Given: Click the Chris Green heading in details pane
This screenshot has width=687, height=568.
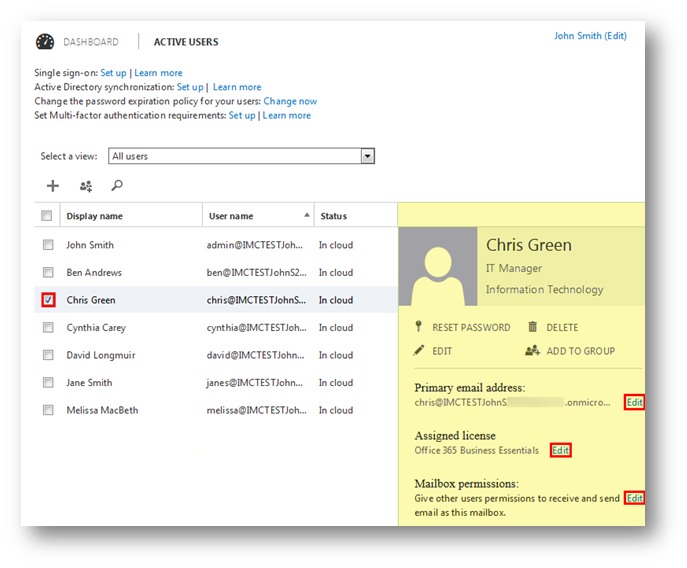Looking at the screenshot, I should tap(529, 245).
